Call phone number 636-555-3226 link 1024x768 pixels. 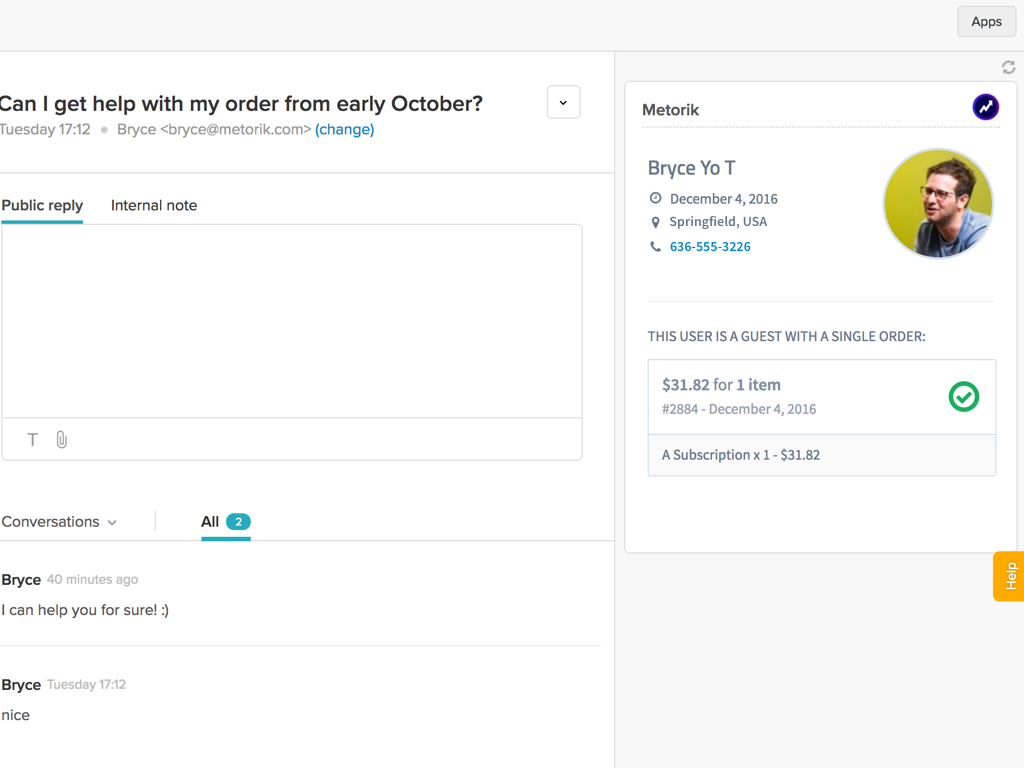pos(710,247)
